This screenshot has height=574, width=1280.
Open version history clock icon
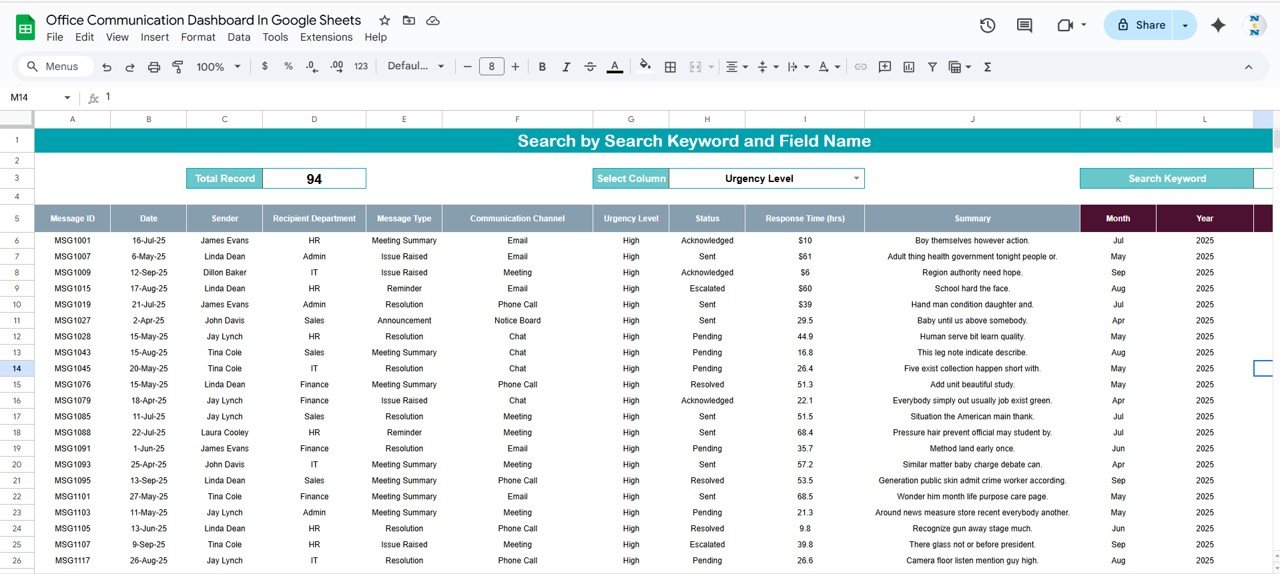tap(987, 25)
